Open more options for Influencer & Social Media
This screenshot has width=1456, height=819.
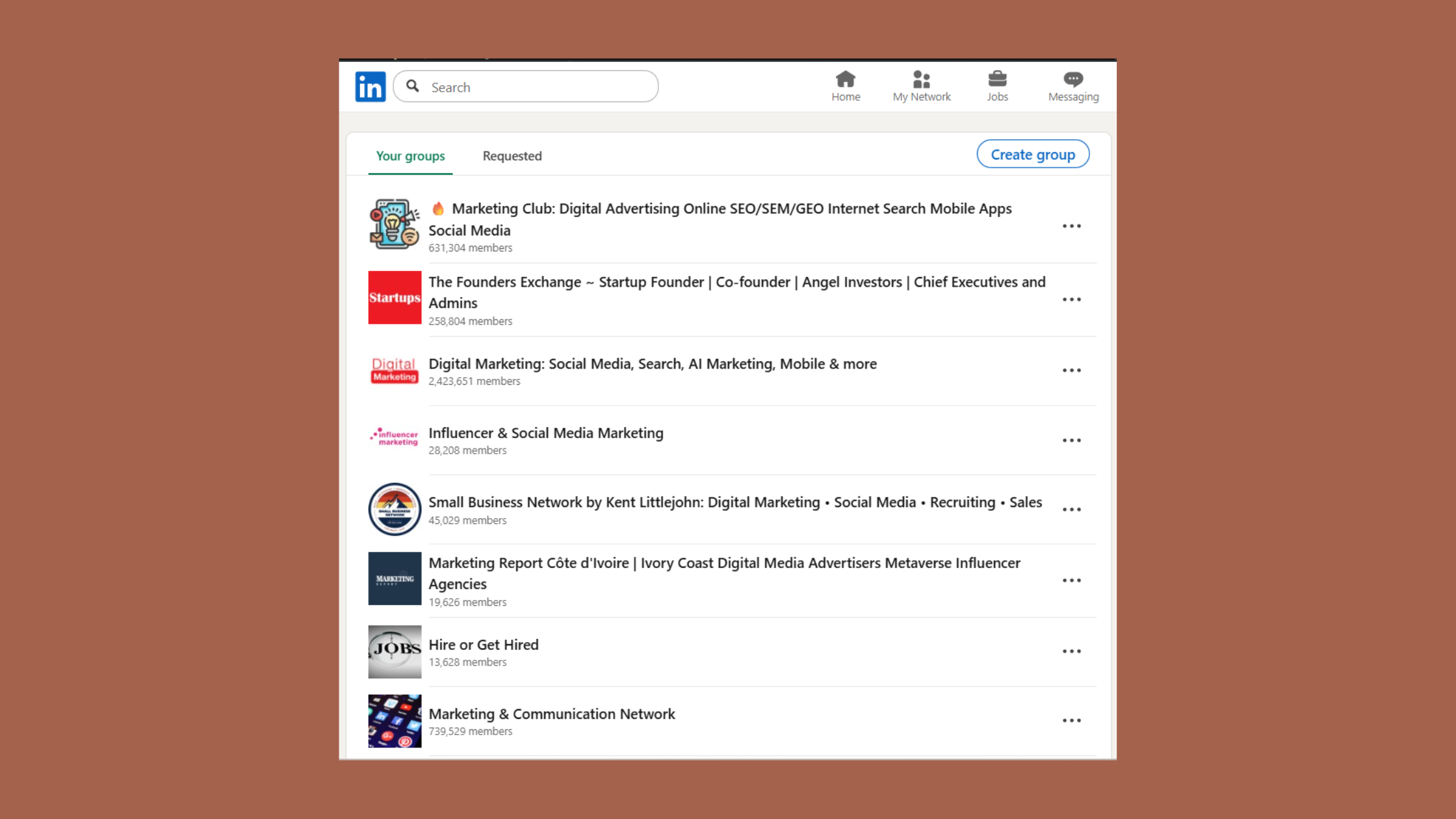(1072, 441)
